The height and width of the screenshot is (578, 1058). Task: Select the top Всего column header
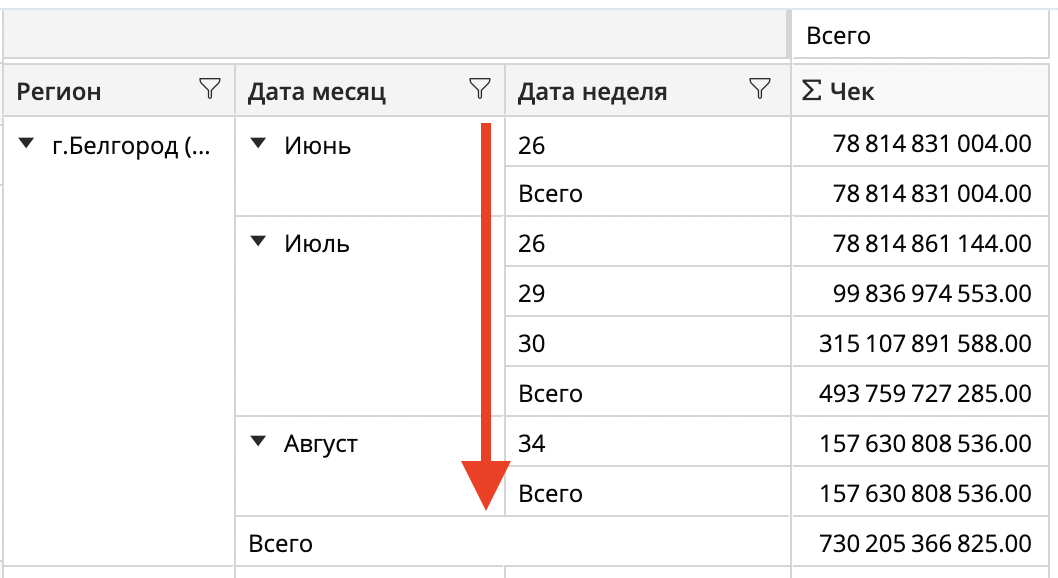(838, 37)
